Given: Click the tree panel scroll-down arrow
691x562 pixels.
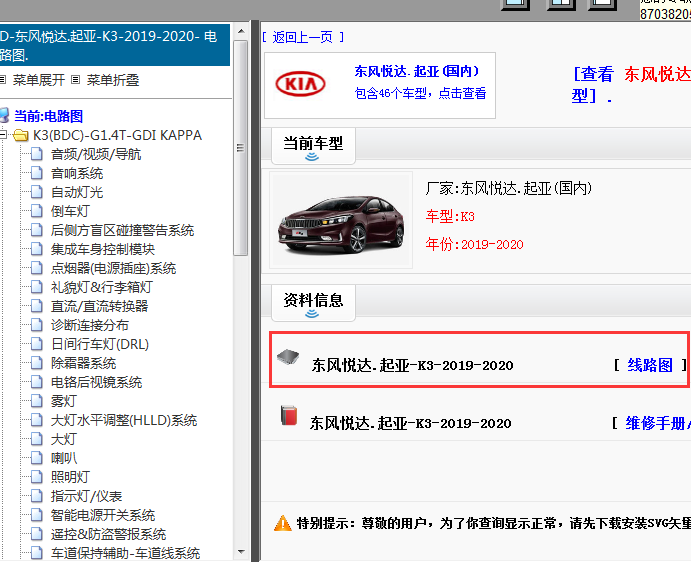Looking at the screenshot, I should point(241,551).
